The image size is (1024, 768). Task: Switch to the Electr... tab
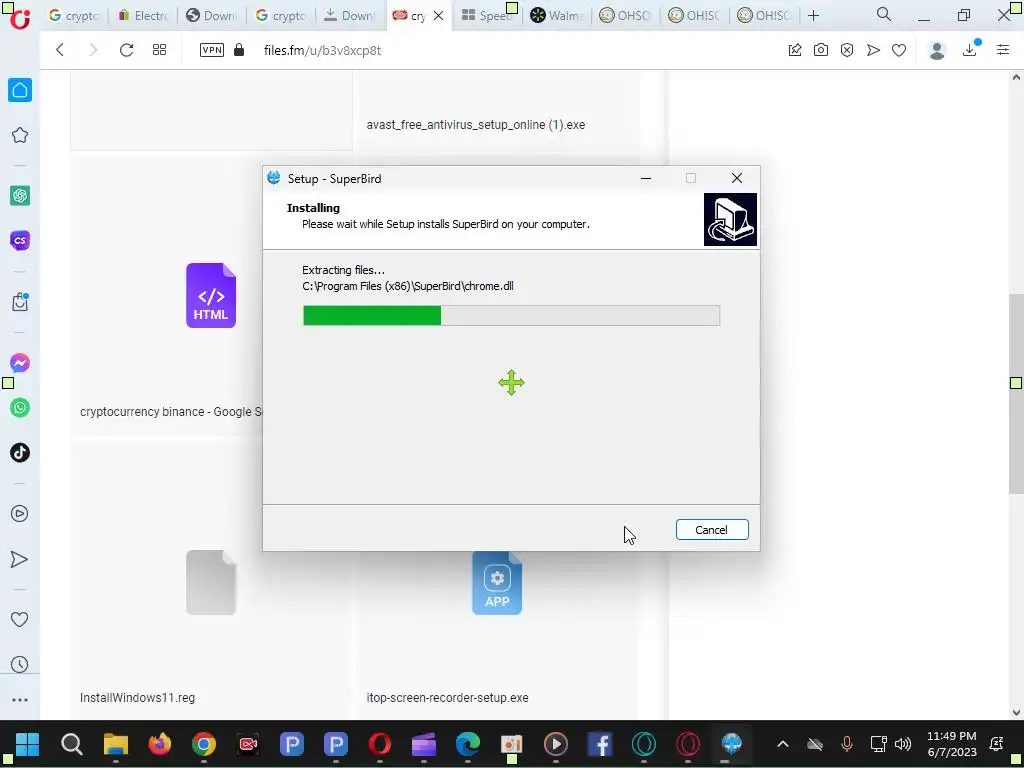142,16
